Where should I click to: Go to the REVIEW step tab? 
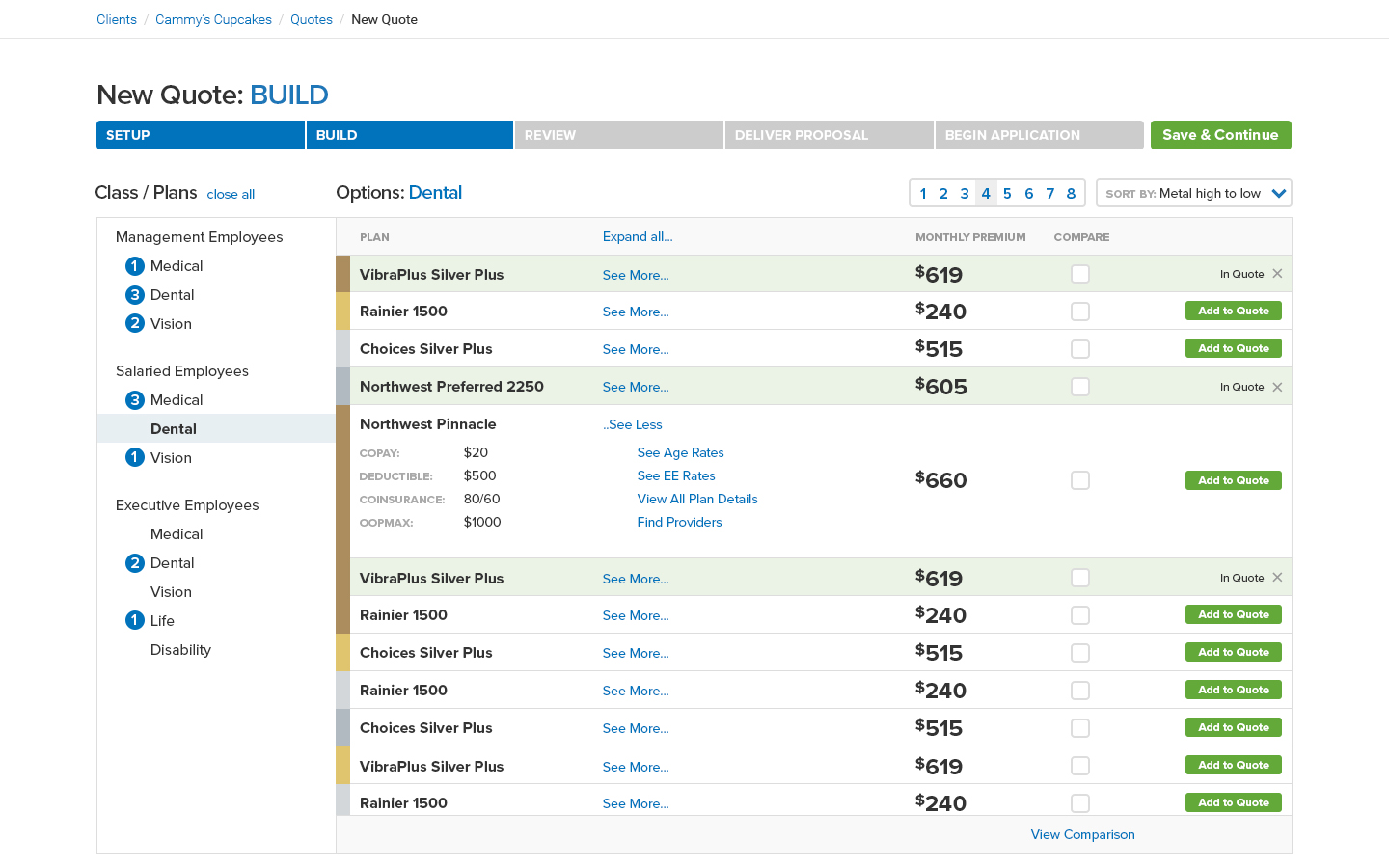pos(618,135)
